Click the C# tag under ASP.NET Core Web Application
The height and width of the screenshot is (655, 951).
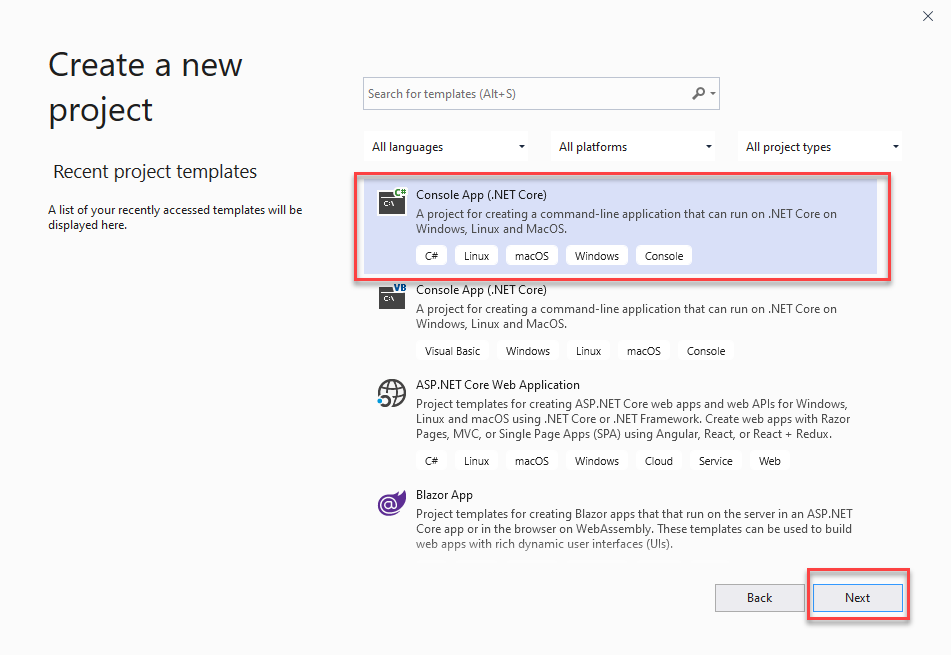(431, 461)
